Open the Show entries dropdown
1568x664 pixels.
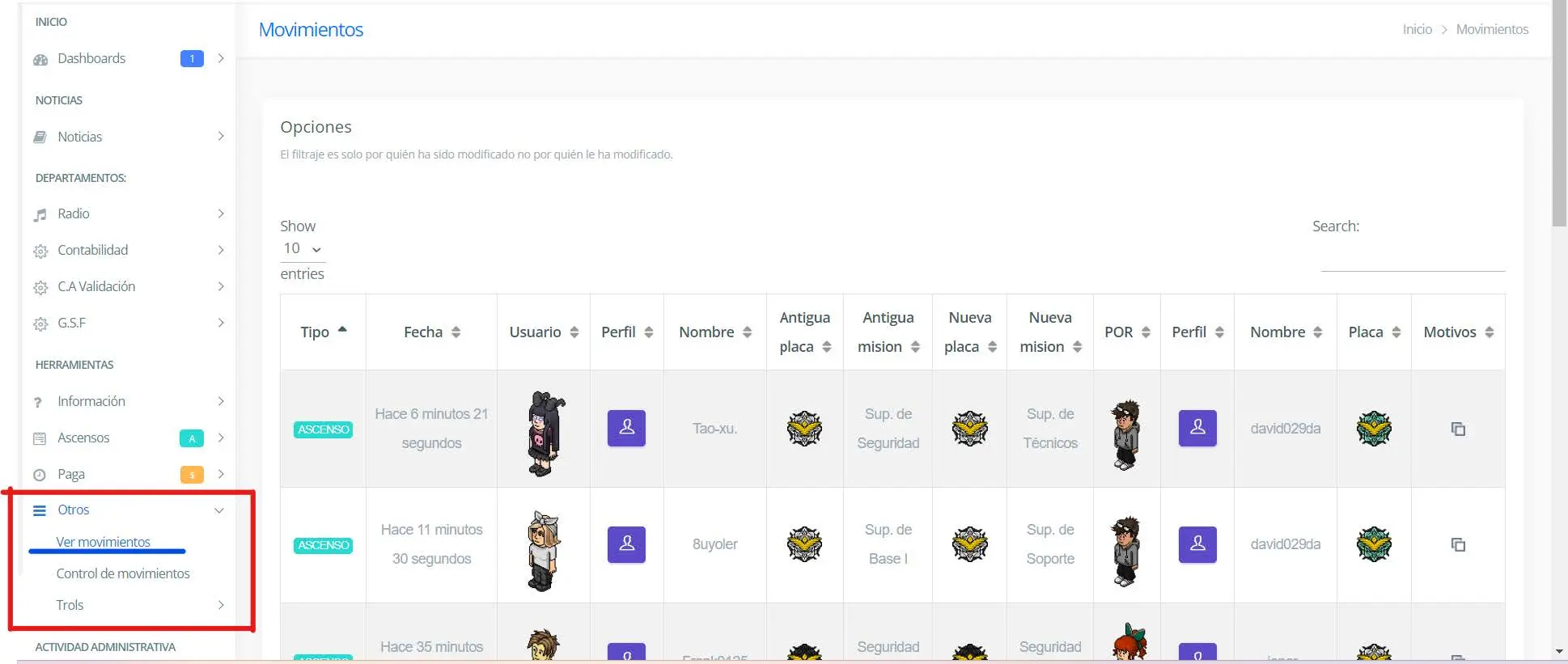tap(302, 249)
